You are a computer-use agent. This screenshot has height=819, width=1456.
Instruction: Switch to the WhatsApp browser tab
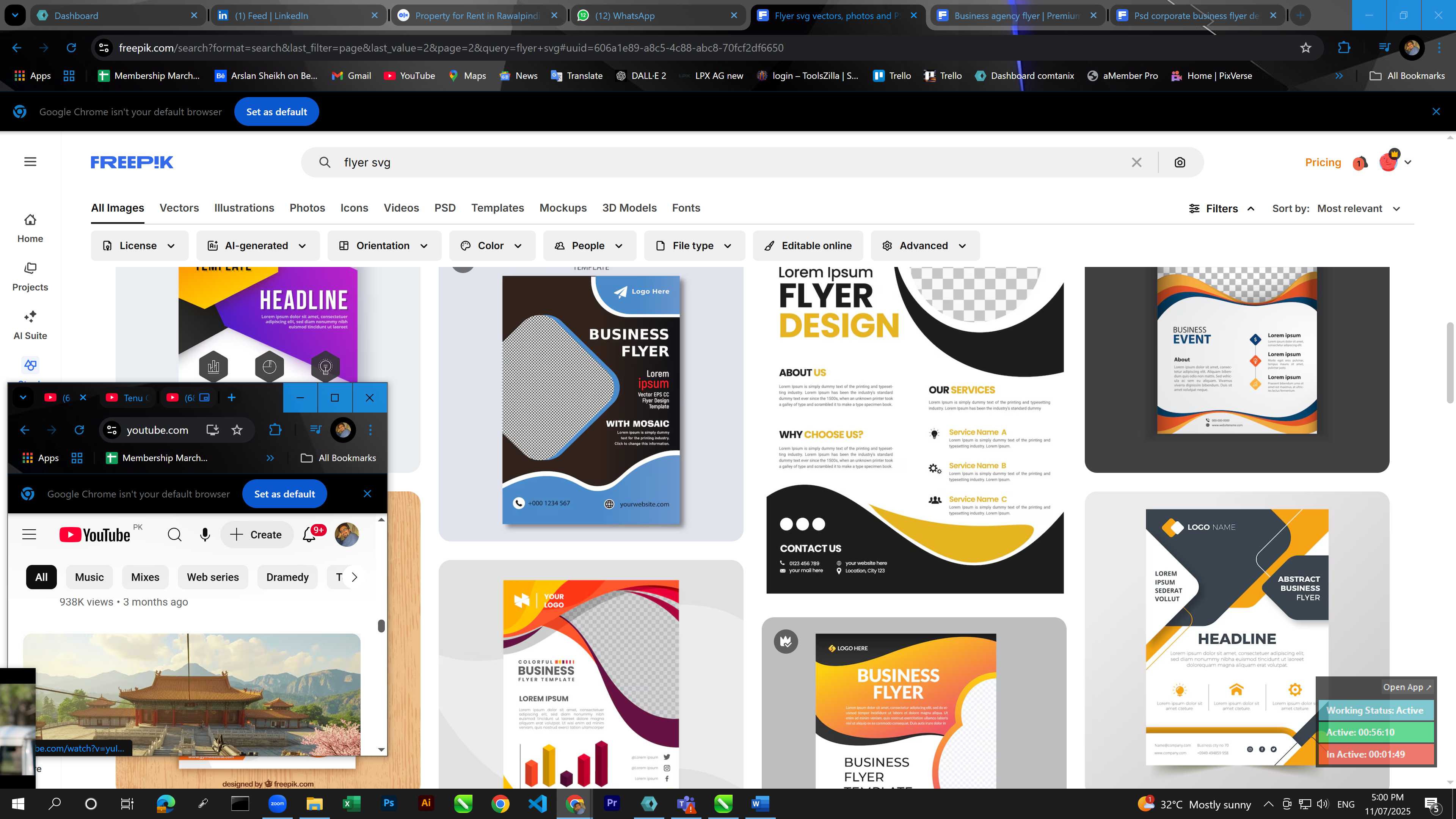(658, 16)
